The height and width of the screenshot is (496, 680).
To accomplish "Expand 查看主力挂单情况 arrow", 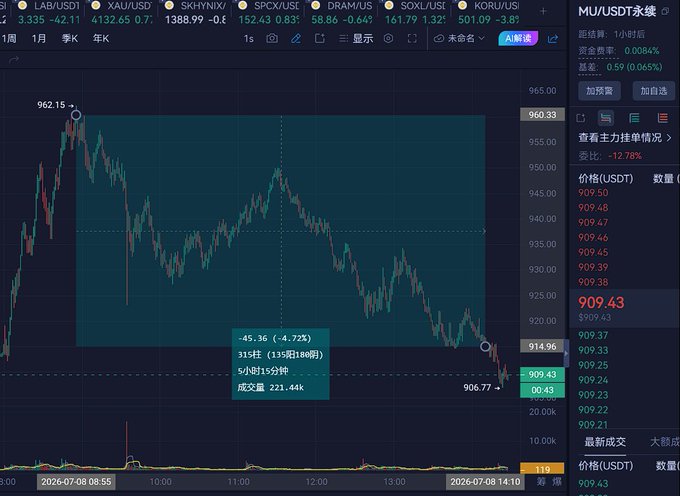I will (x=669, y=138).
